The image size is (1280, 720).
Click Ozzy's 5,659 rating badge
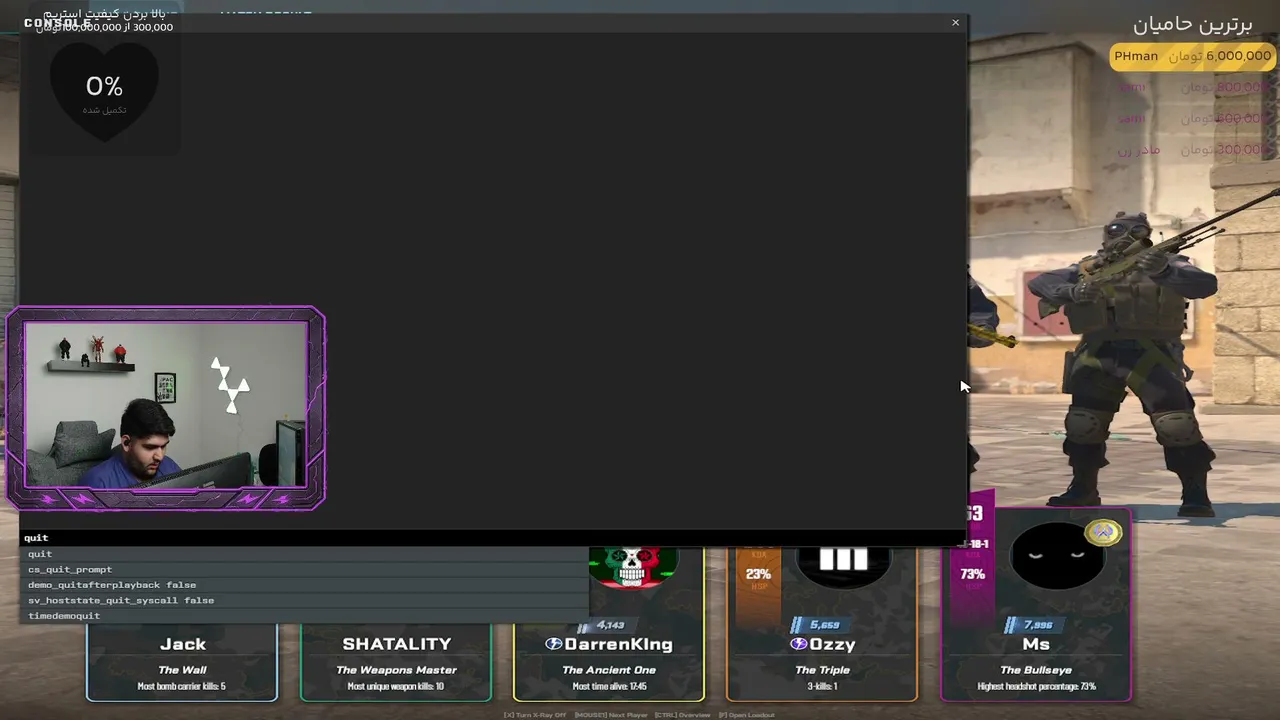click(x=823, y=625)
